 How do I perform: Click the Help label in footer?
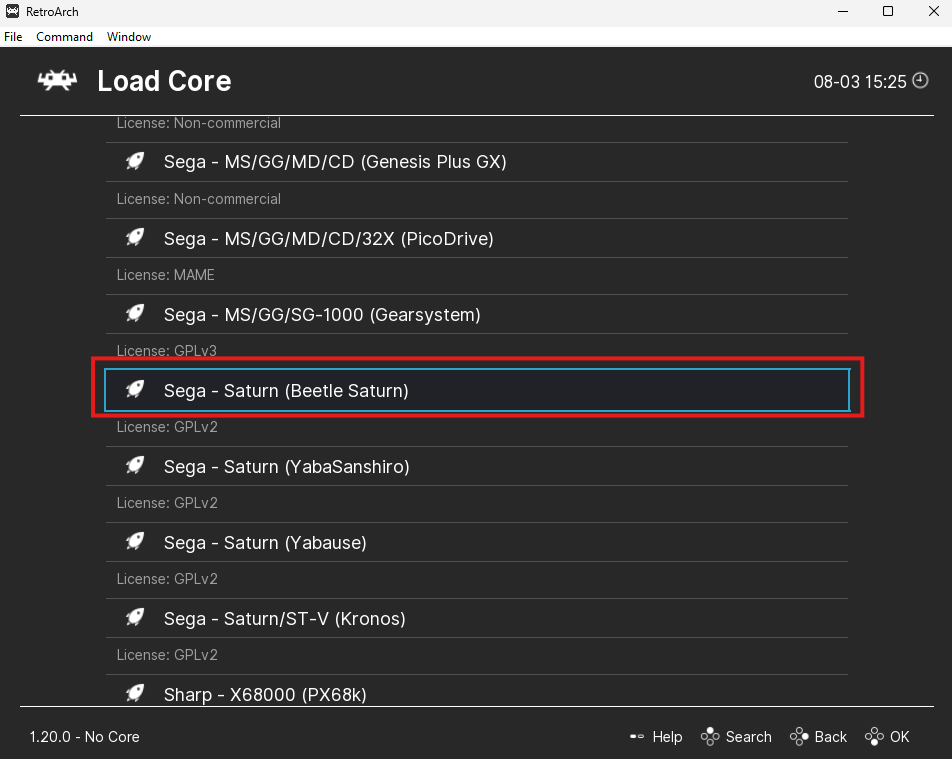[x=667, y=737]
